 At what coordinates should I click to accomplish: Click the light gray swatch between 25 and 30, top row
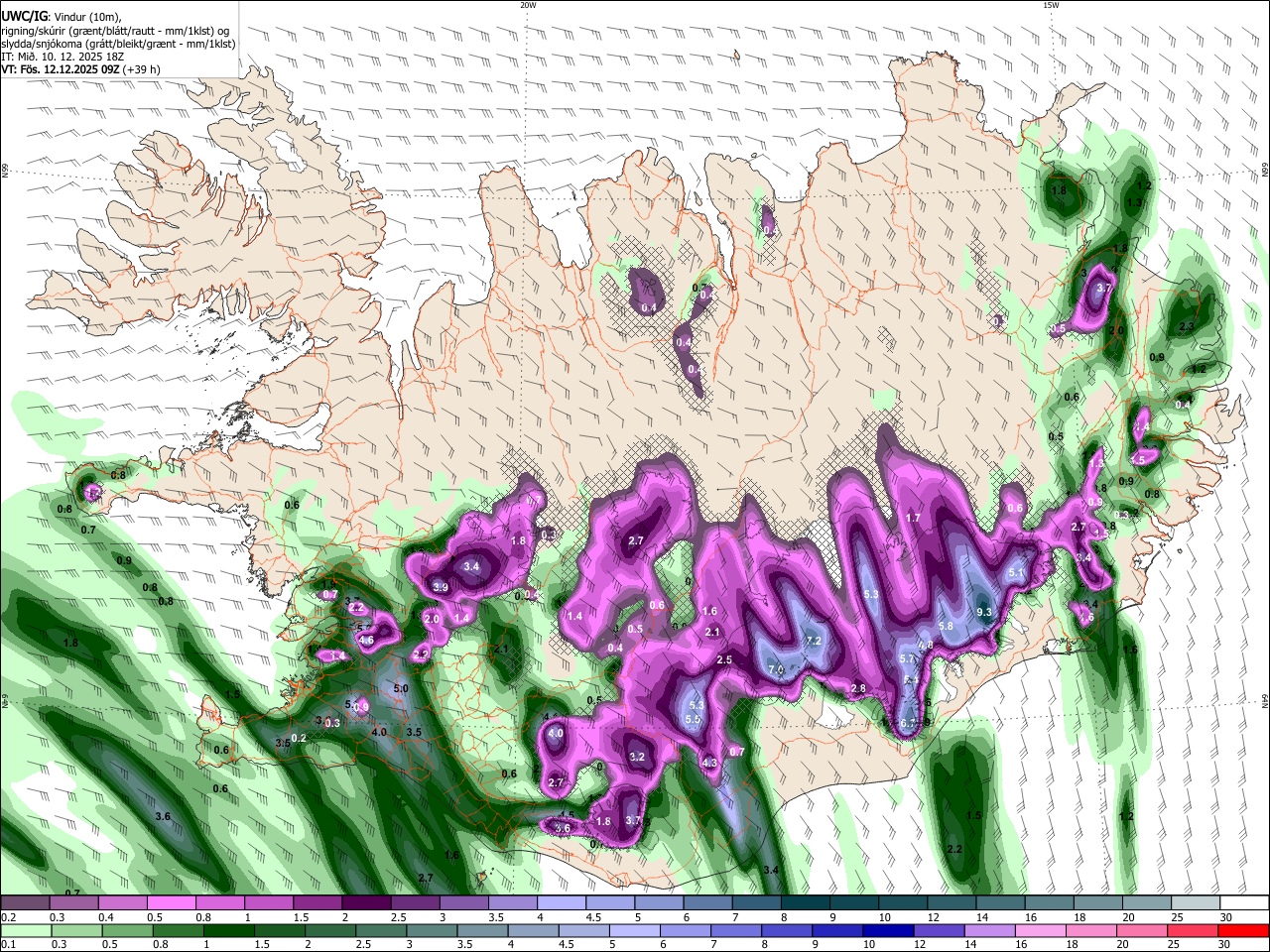[x=1195, y=903]
